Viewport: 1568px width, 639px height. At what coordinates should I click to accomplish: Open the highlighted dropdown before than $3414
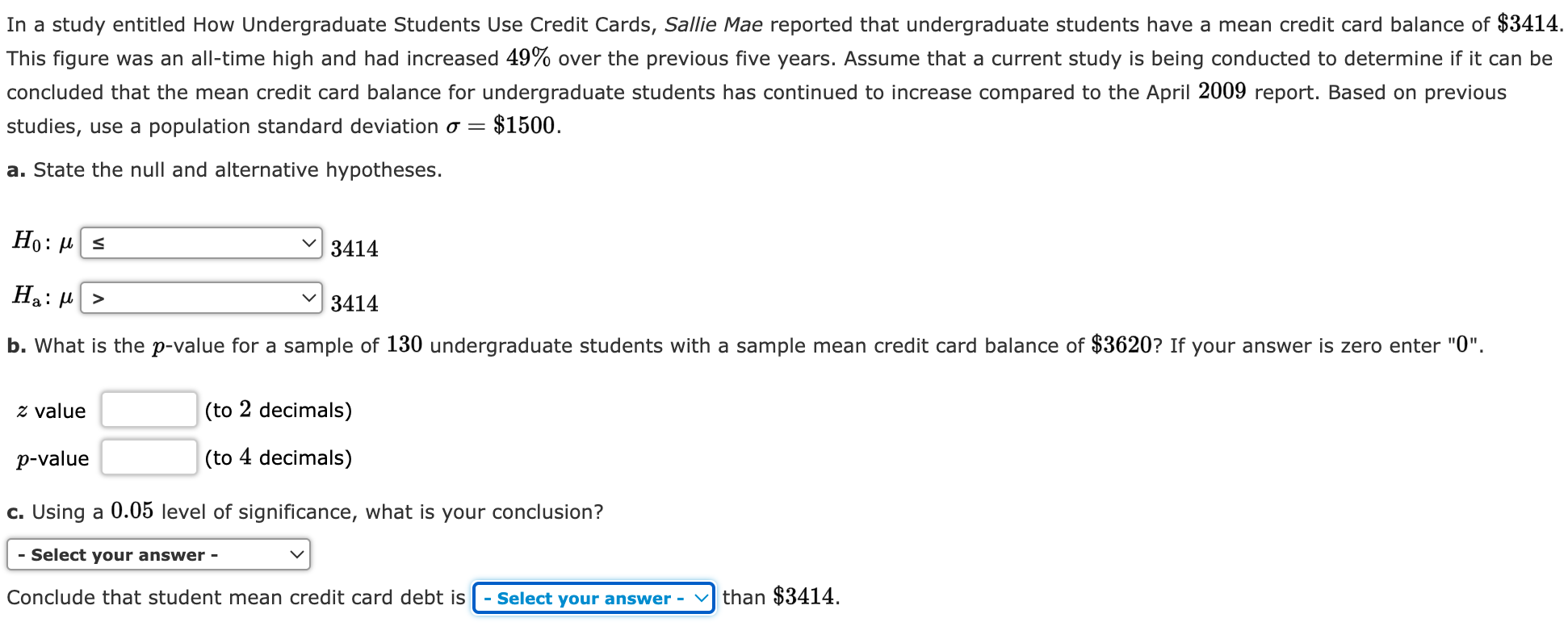click(x=592, y=598)
